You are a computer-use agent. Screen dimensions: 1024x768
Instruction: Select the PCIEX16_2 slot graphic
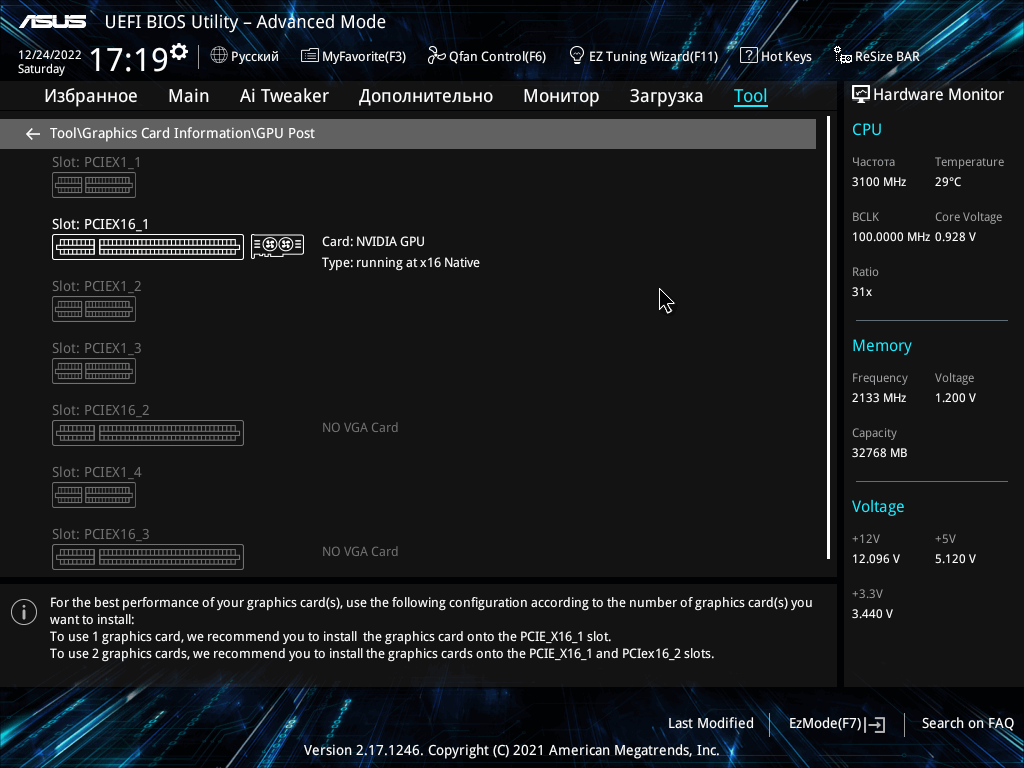[x=148, y=433]
